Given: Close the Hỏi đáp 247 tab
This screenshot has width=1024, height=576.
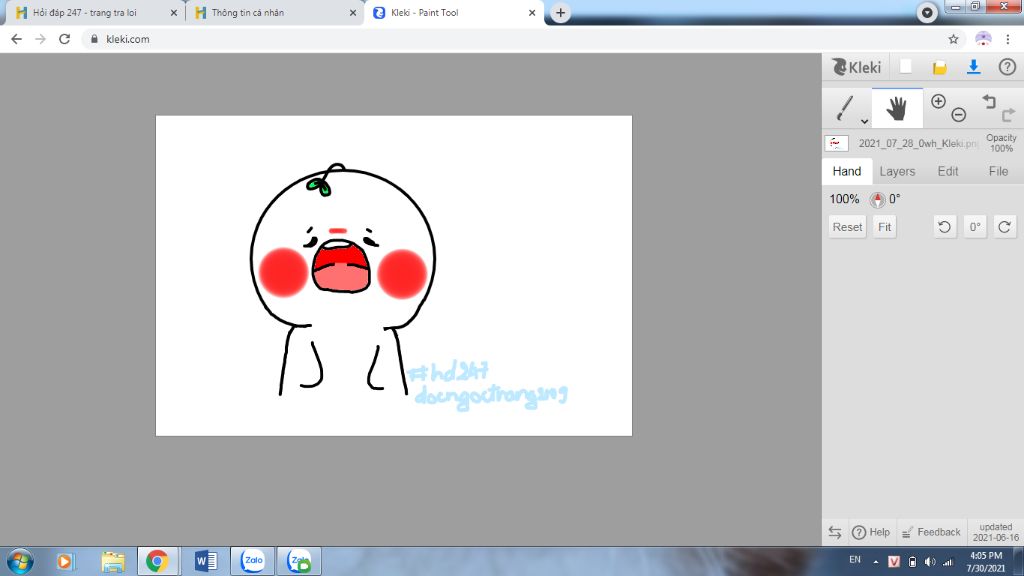Looking at the screenshot, I should tap(174, 12).
